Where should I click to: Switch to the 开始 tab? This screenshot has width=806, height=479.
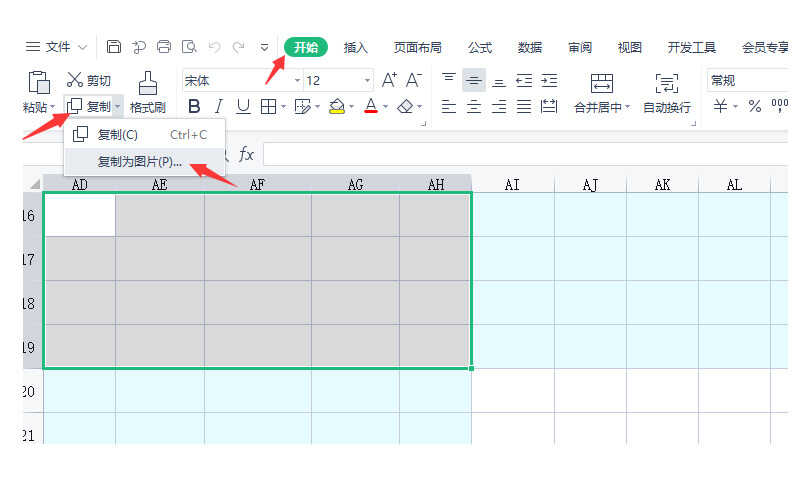point(306,47)
